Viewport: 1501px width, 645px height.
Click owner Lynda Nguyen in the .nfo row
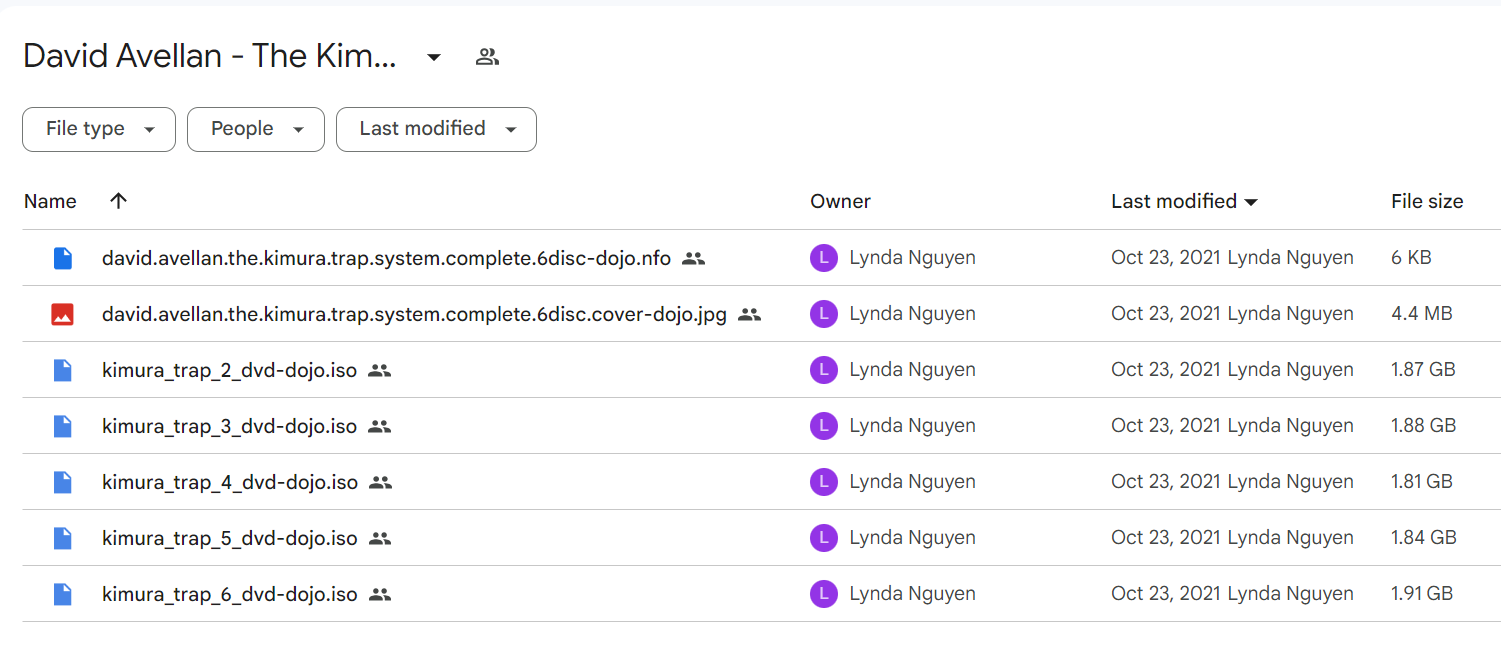point(912,258)
